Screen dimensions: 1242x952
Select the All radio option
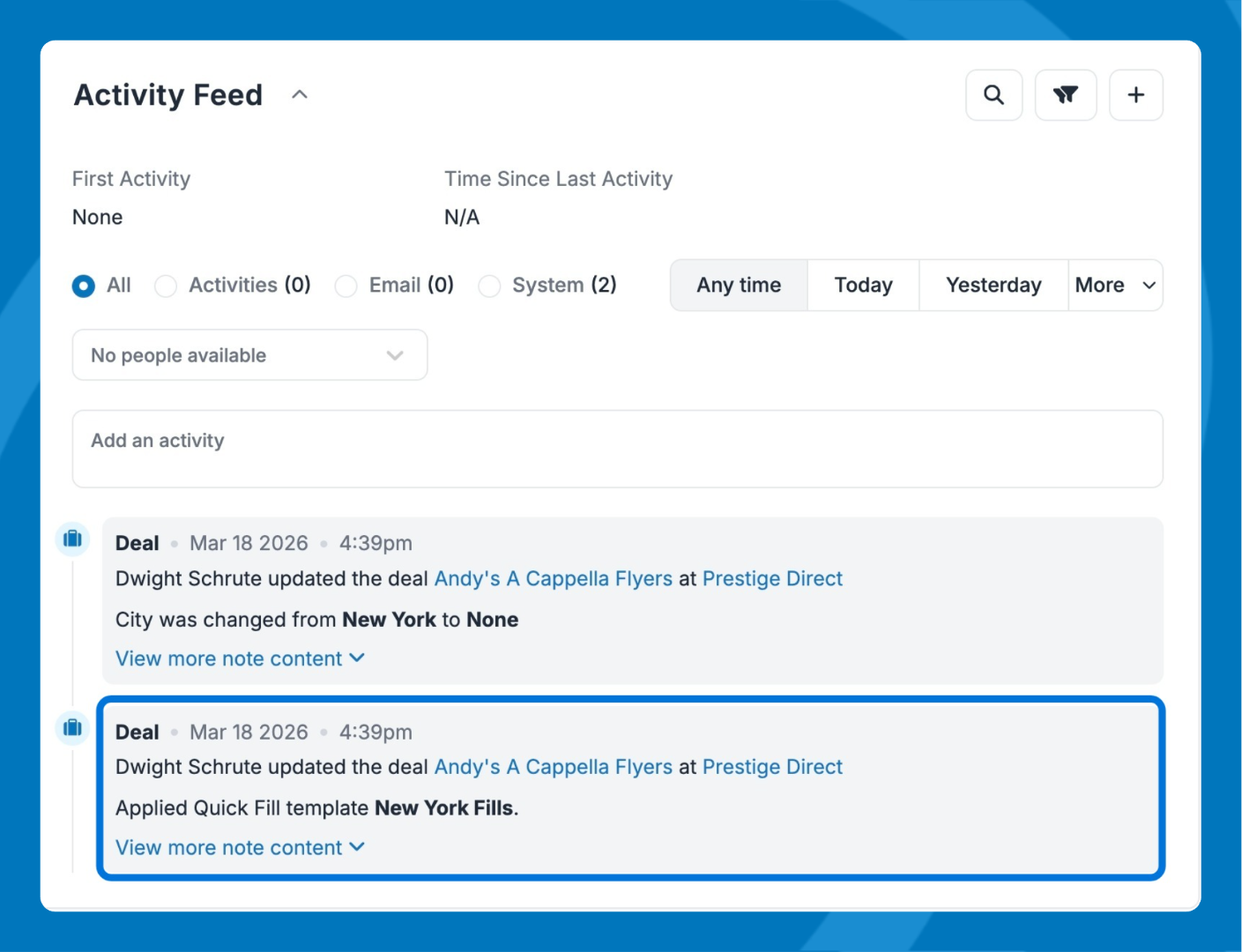pyautogui.click(x=84, y=286)
